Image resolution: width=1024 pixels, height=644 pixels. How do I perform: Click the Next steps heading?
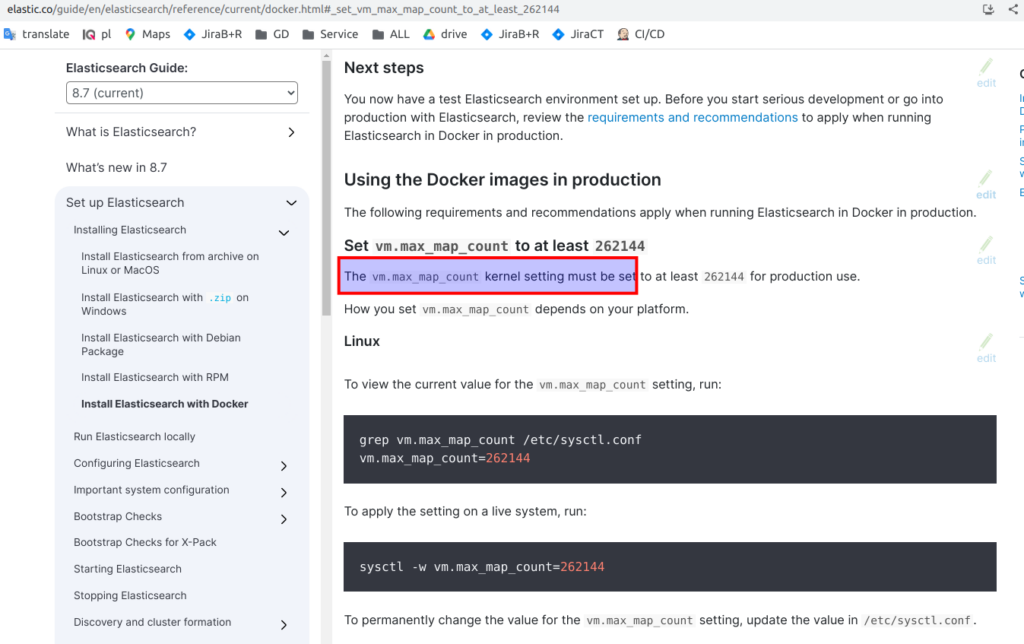pyautogui.click(x=384, y=68)
